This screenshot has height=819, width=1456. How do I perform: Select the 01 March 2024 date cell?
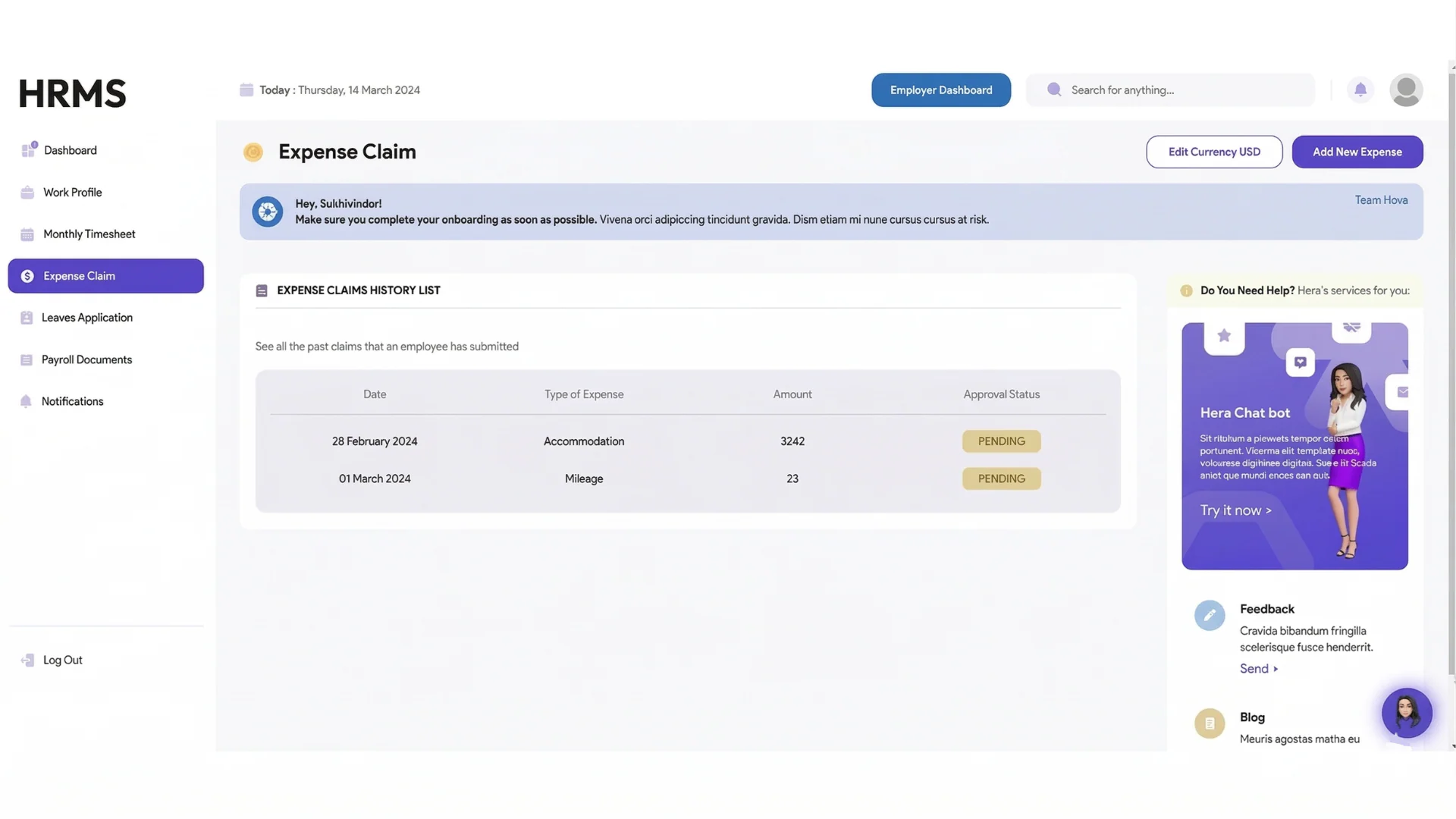pyautogui.click(x=375, y=479)
